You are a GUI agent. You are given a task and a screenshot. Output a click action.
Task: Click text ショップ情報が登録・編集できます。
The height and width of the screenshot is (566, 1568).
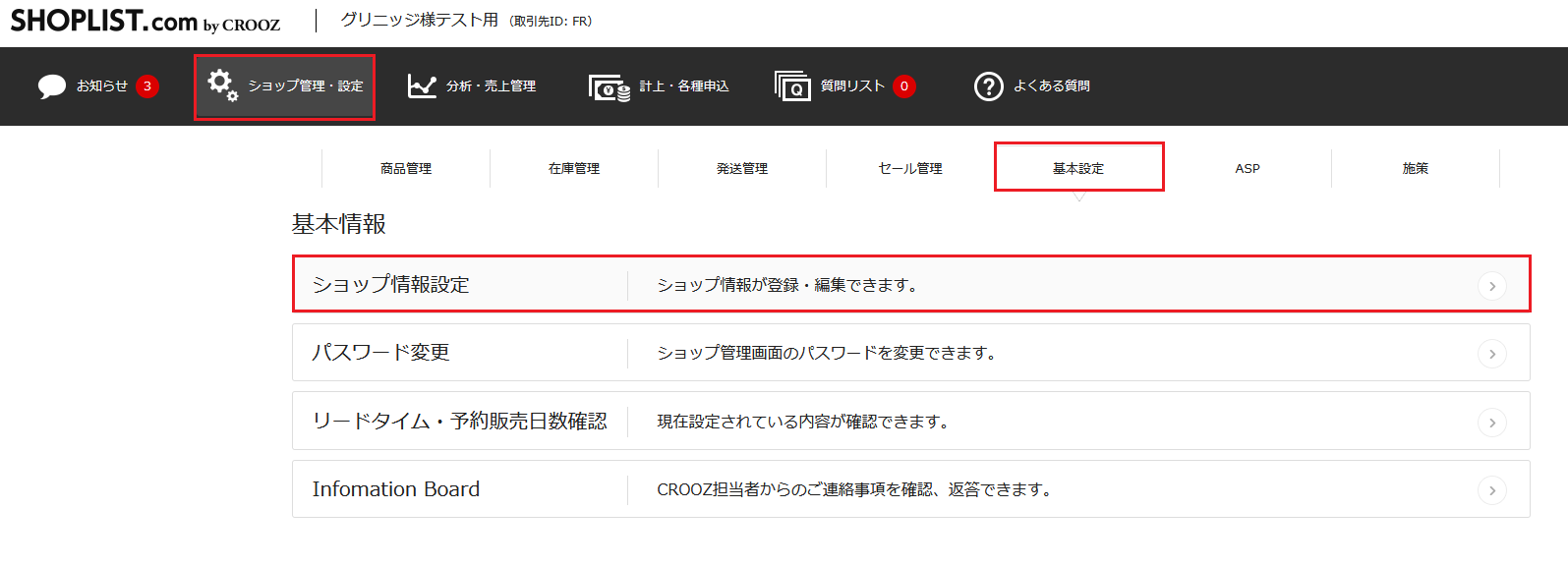(787, 285)
